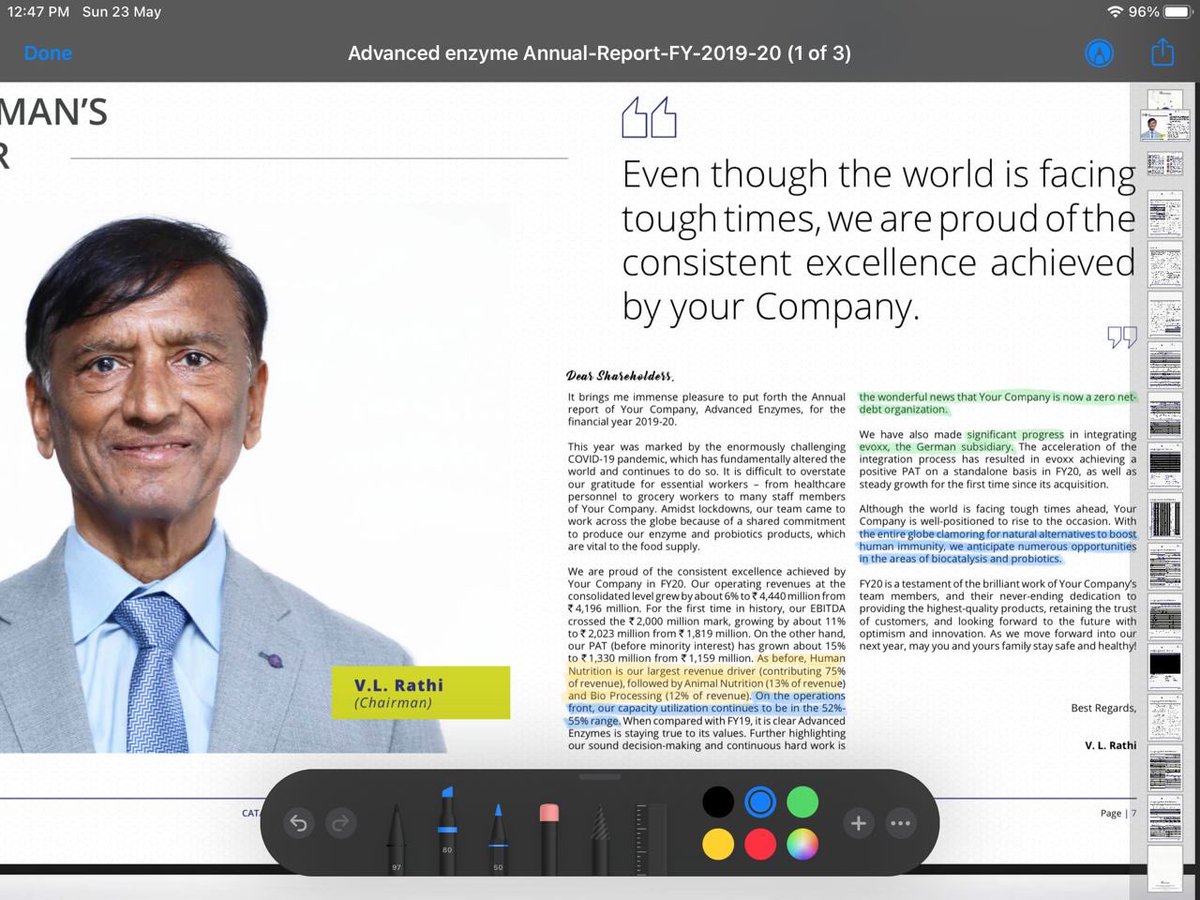
Task: Tap the document title Advanced enzyme Annual-Report
Action: [599, 53]
